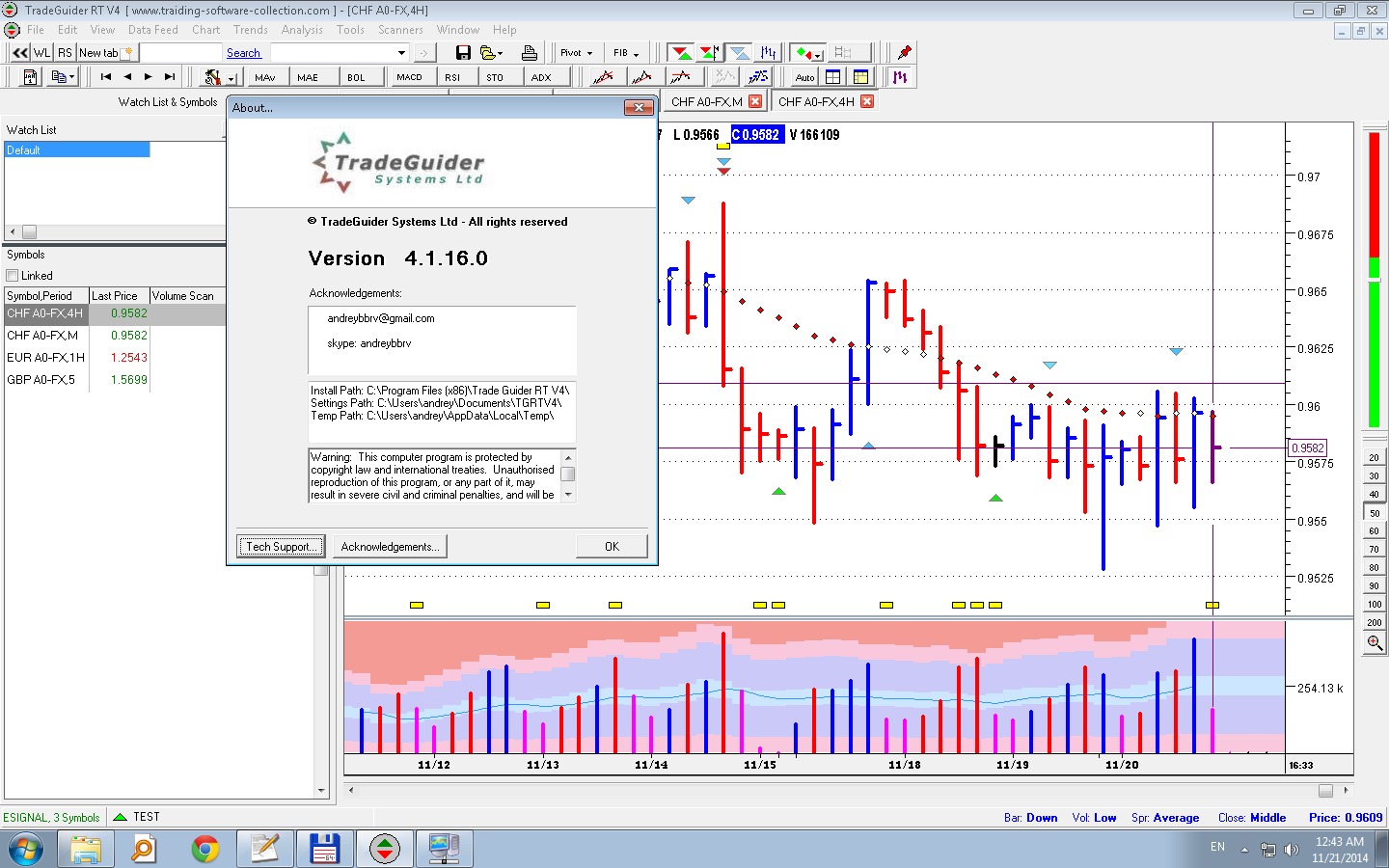
Task: Toggle the MACD indicator button
Action: pos(409,77)
